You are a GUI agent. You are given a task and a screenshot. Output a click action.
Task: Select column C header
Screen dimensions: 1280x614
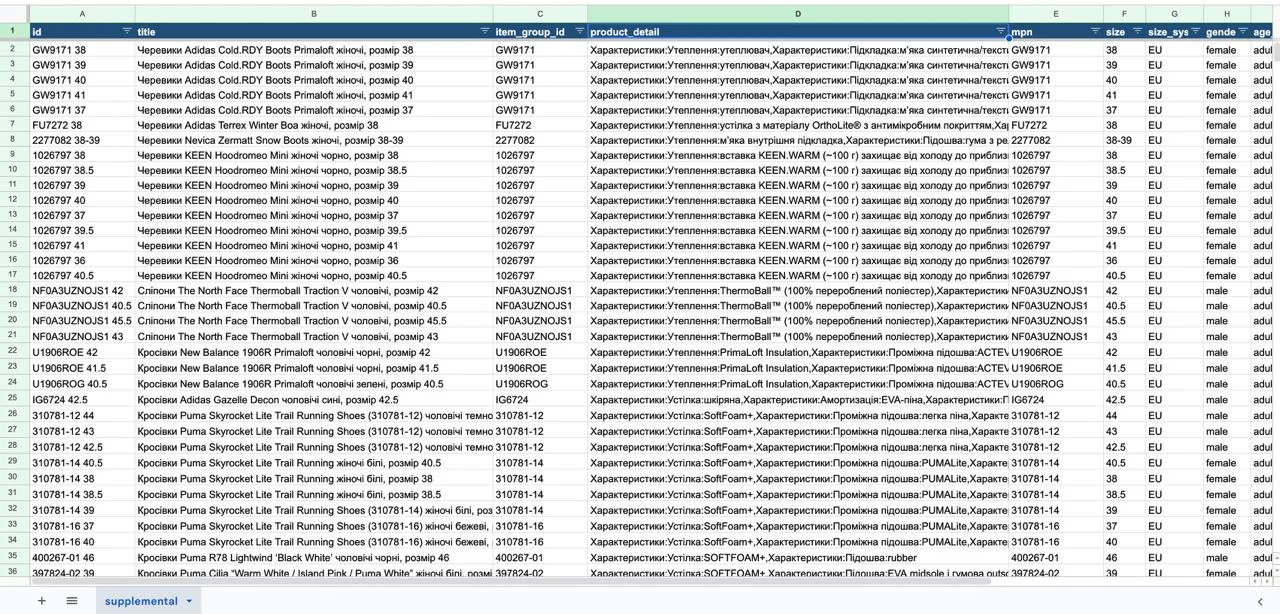point(540,14)
